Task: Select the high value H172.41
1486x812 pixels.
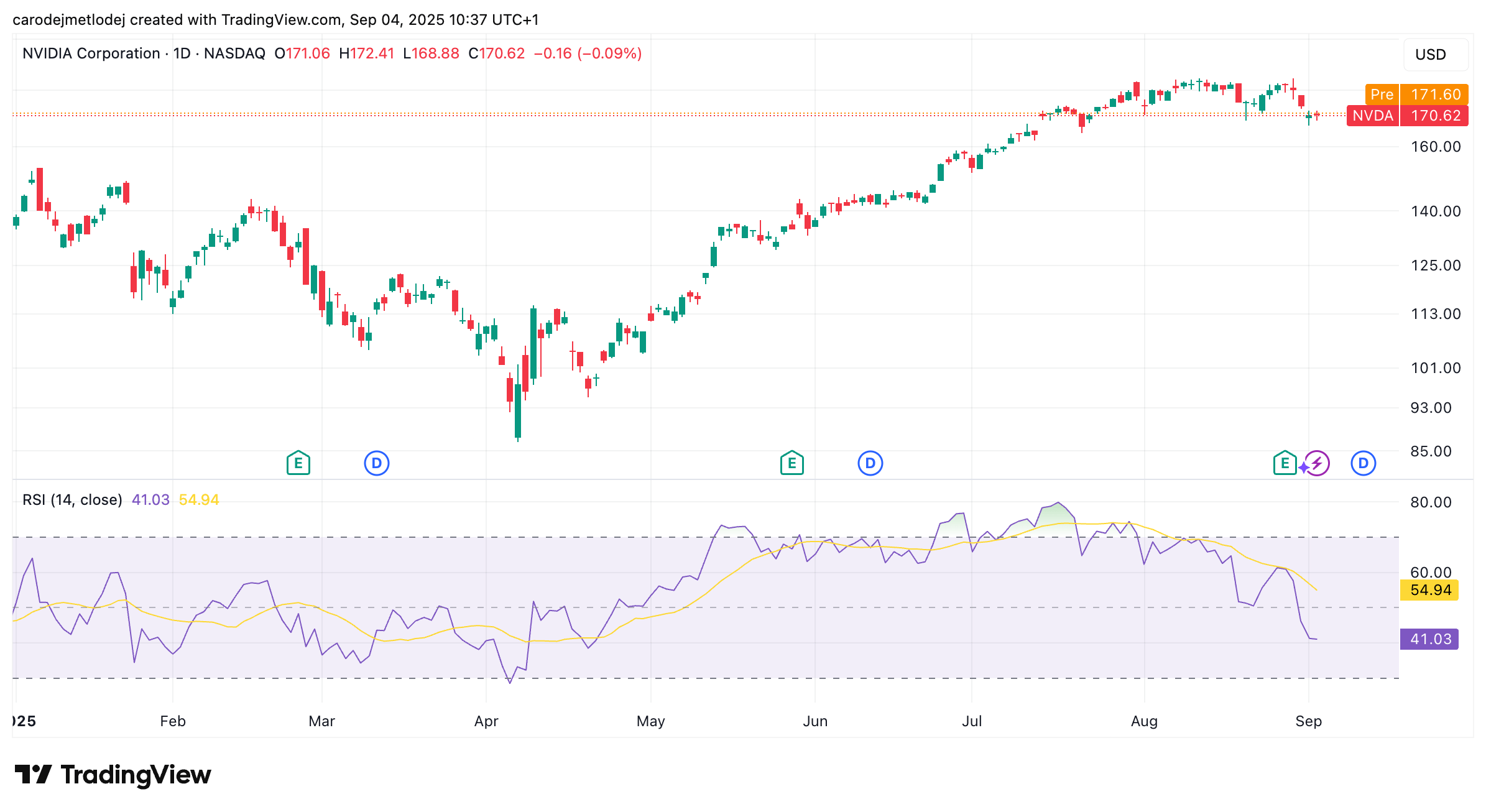Action: [x=367, y=53]
